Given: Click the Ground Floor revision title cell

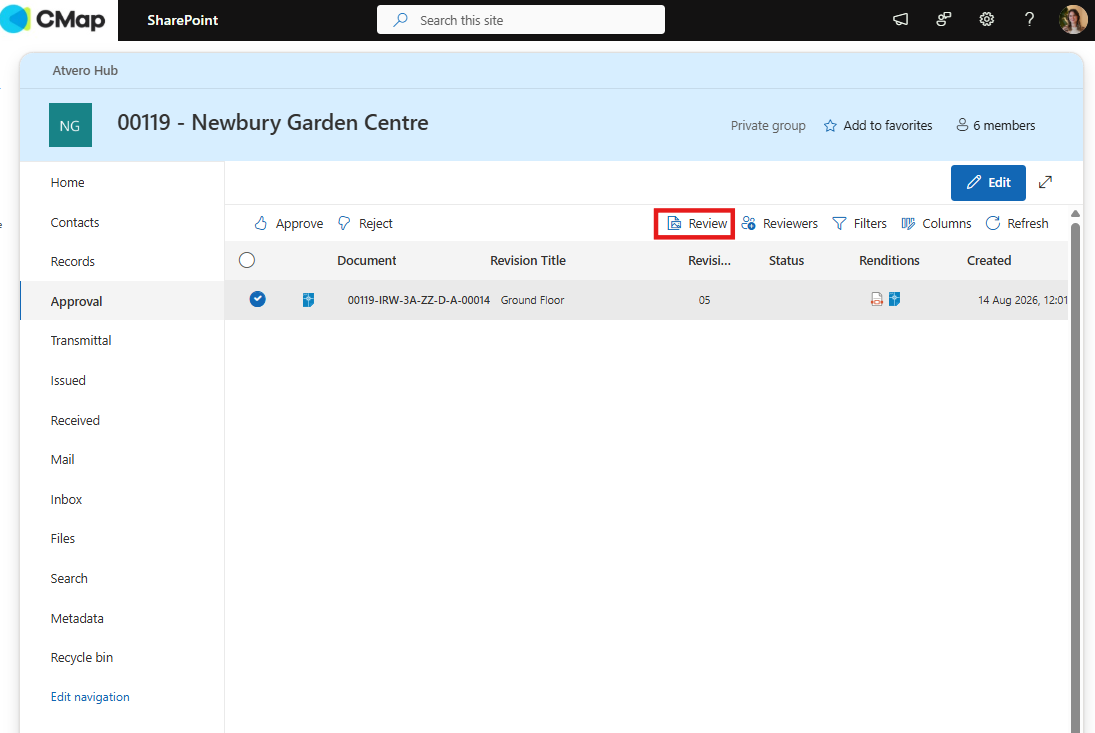Looking at the screenshot, I should (x=532, y=300).
